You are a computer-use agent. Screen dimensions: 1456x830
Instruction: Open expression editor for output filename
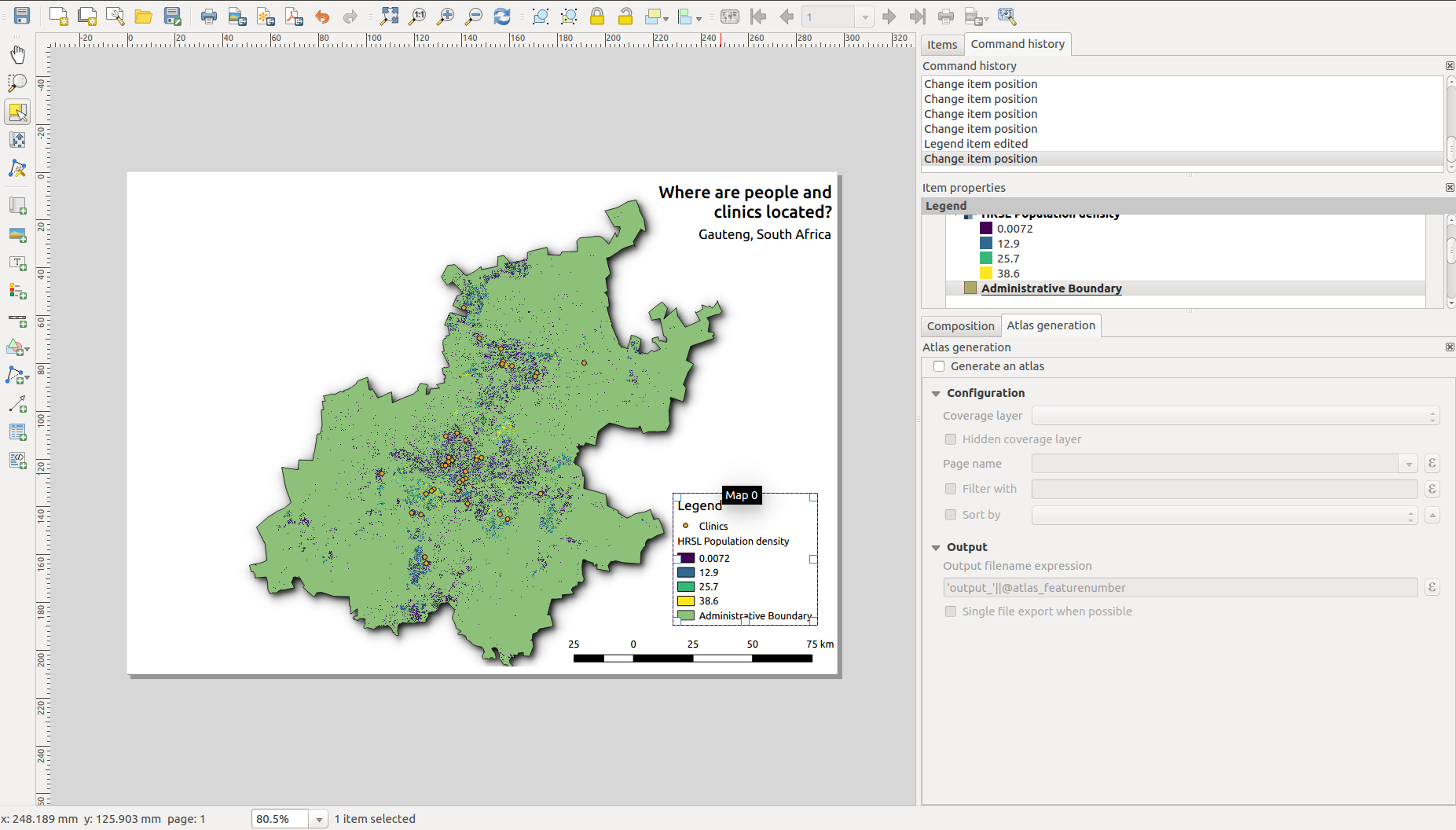click(1432, 587)
